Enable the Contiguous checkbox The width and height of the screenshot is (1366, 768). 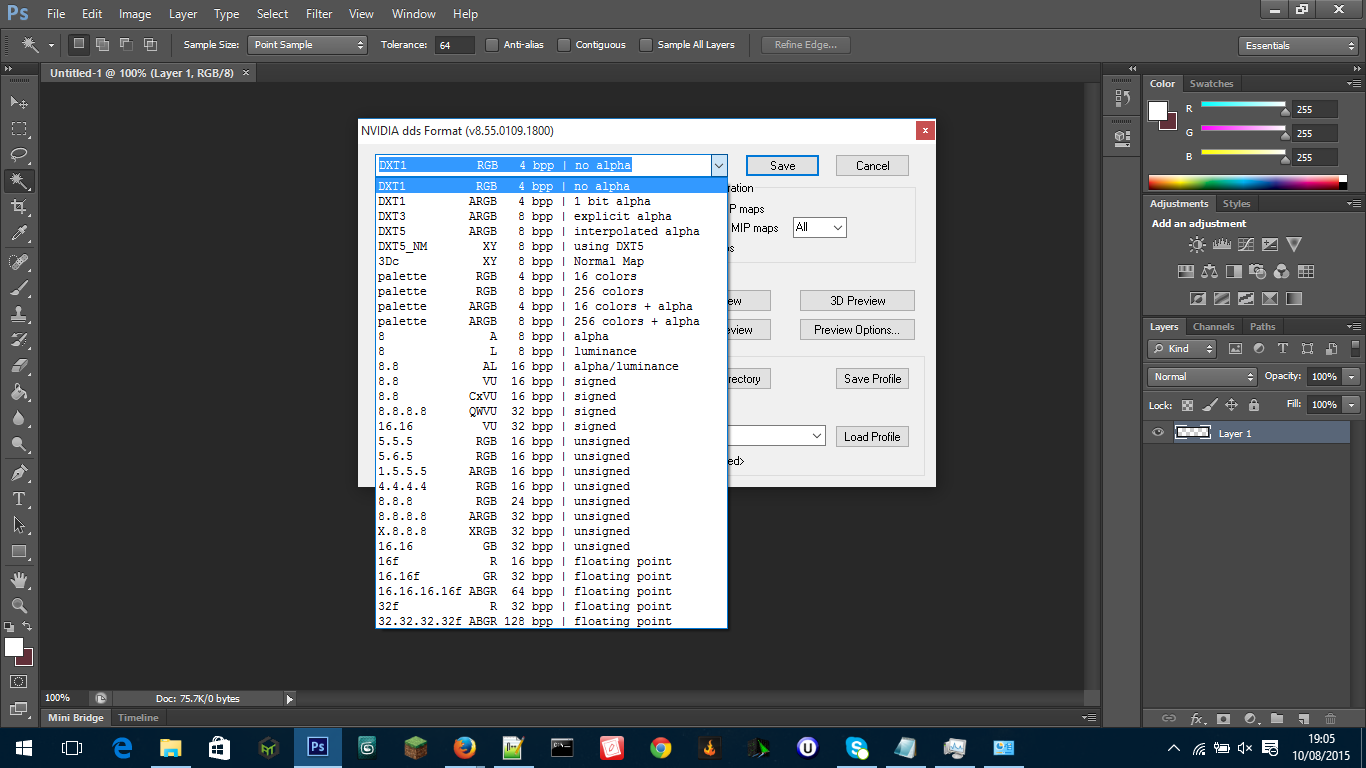[564, 45]
